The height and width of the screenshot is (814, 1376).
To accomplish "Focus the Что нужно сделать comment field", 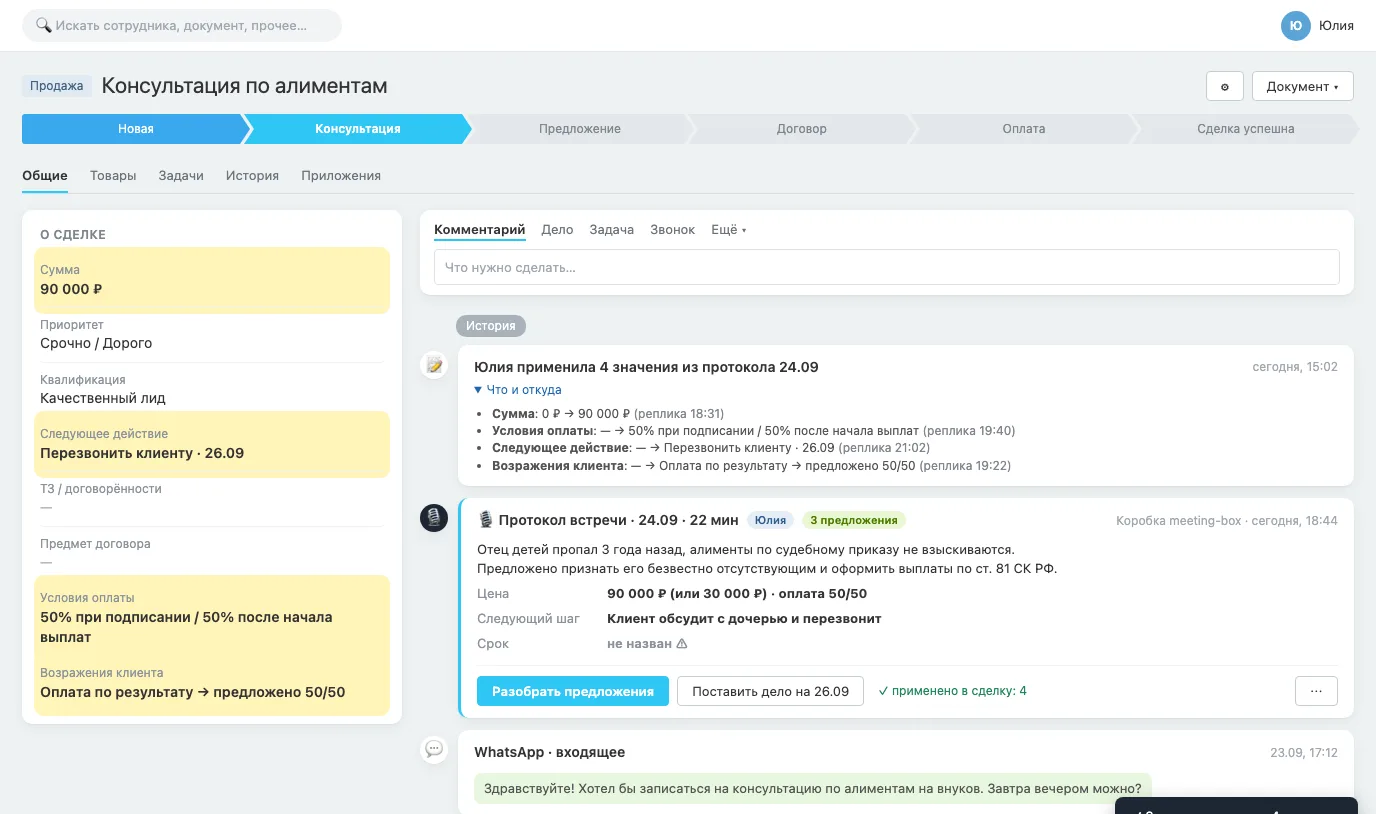I will 887,267.
